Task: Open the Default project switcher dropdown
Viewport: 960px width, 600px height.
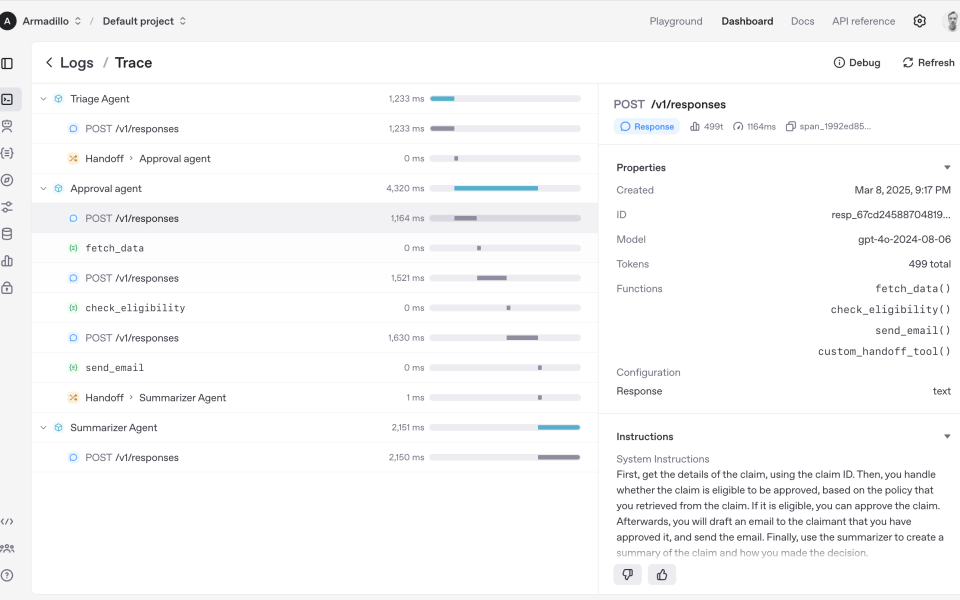Action: pos(144,21)
